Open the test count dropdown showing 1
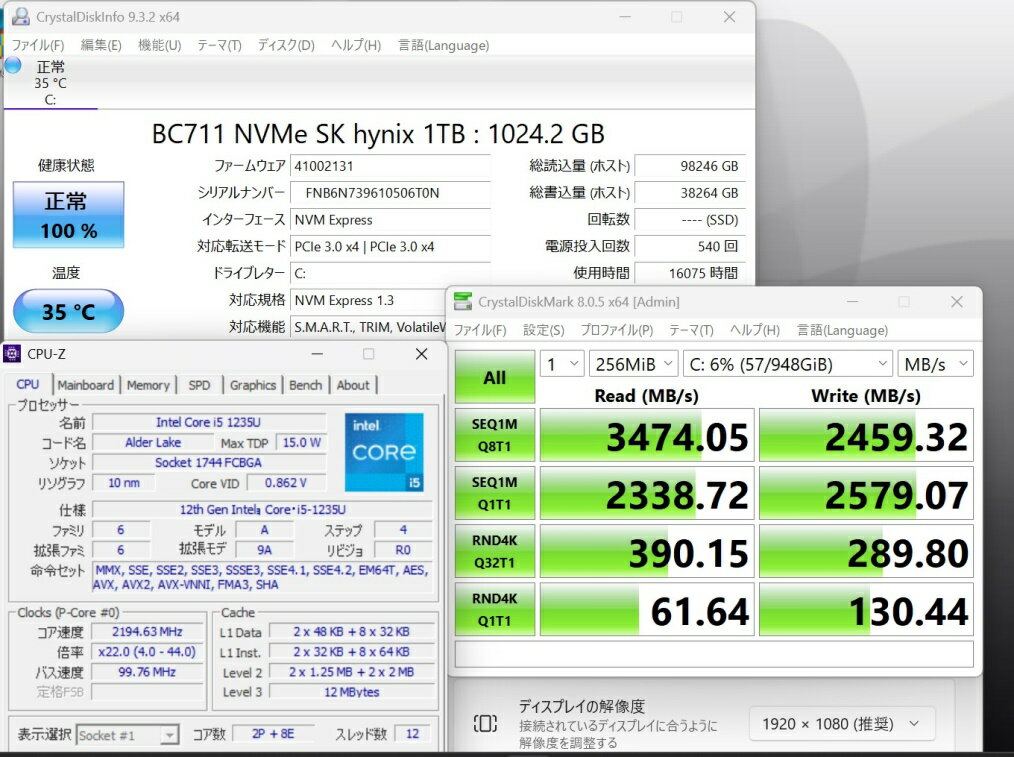Viewport: 1014px width, 757px height. pyautogui.click(x=562, y=364)
